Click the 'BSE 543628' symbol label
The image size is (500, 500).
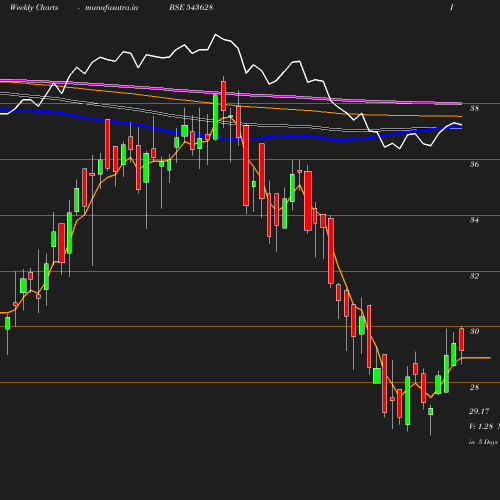click(191, 7)
